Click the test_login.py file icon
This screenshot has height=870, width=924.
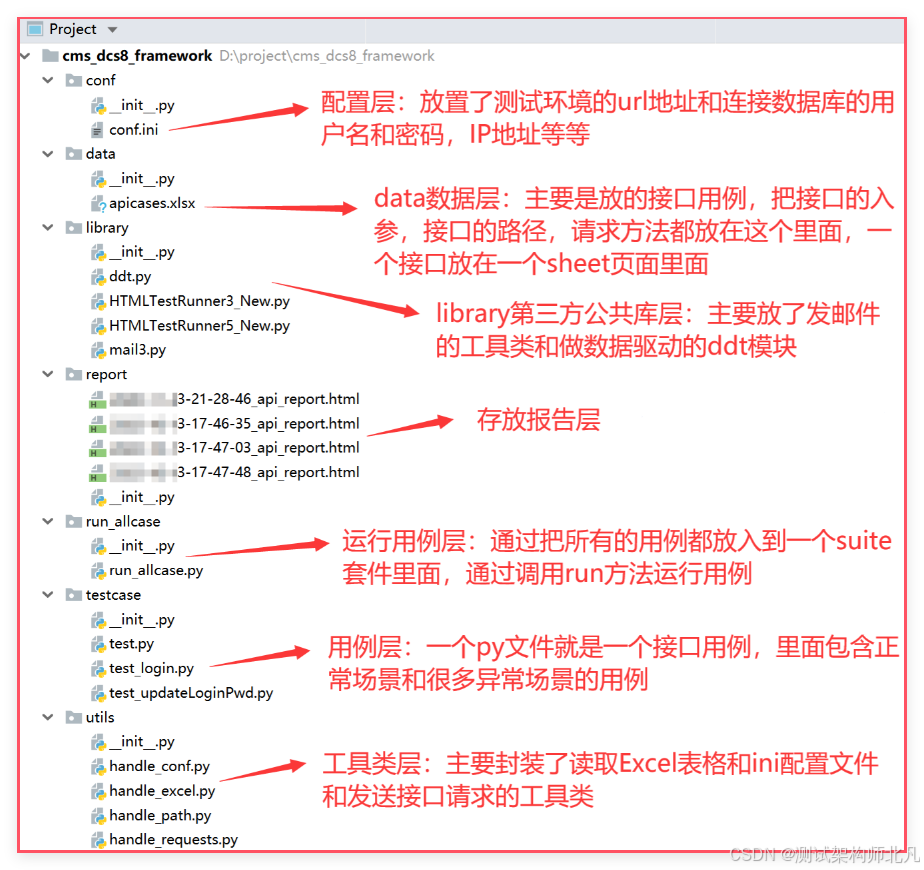coord(98,668)
